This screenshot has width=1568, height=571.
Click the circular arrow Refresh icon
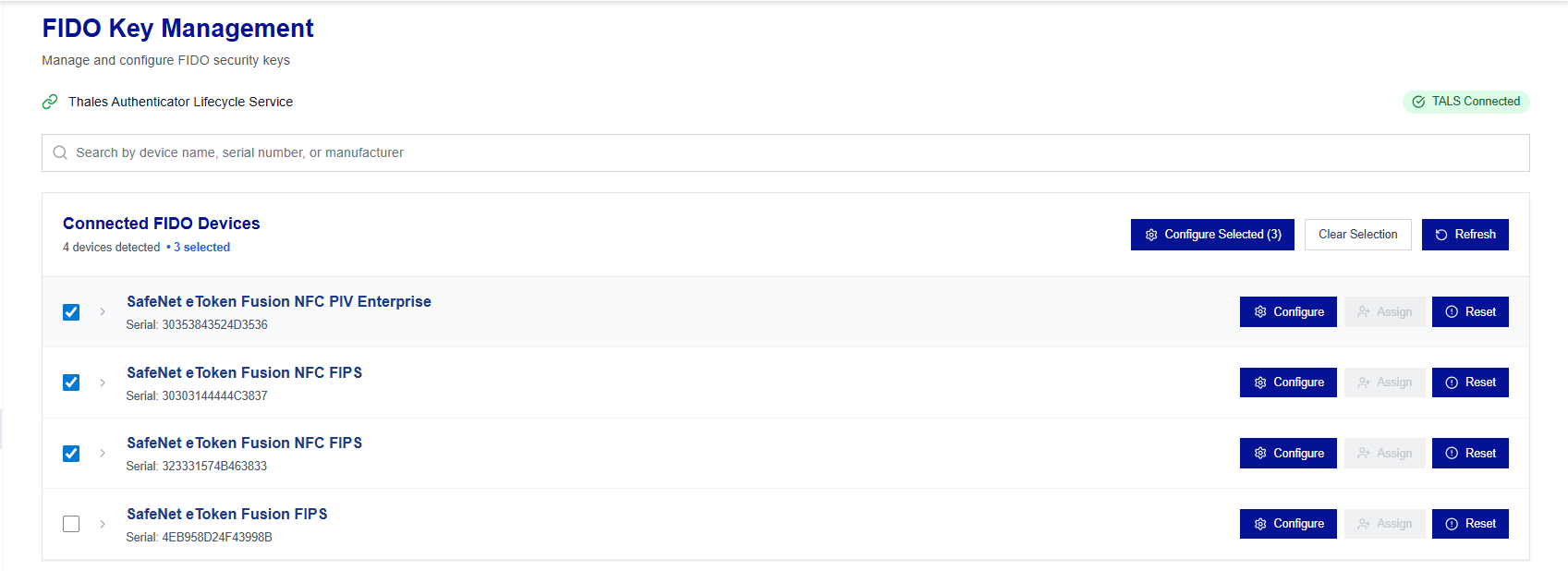1441,235
